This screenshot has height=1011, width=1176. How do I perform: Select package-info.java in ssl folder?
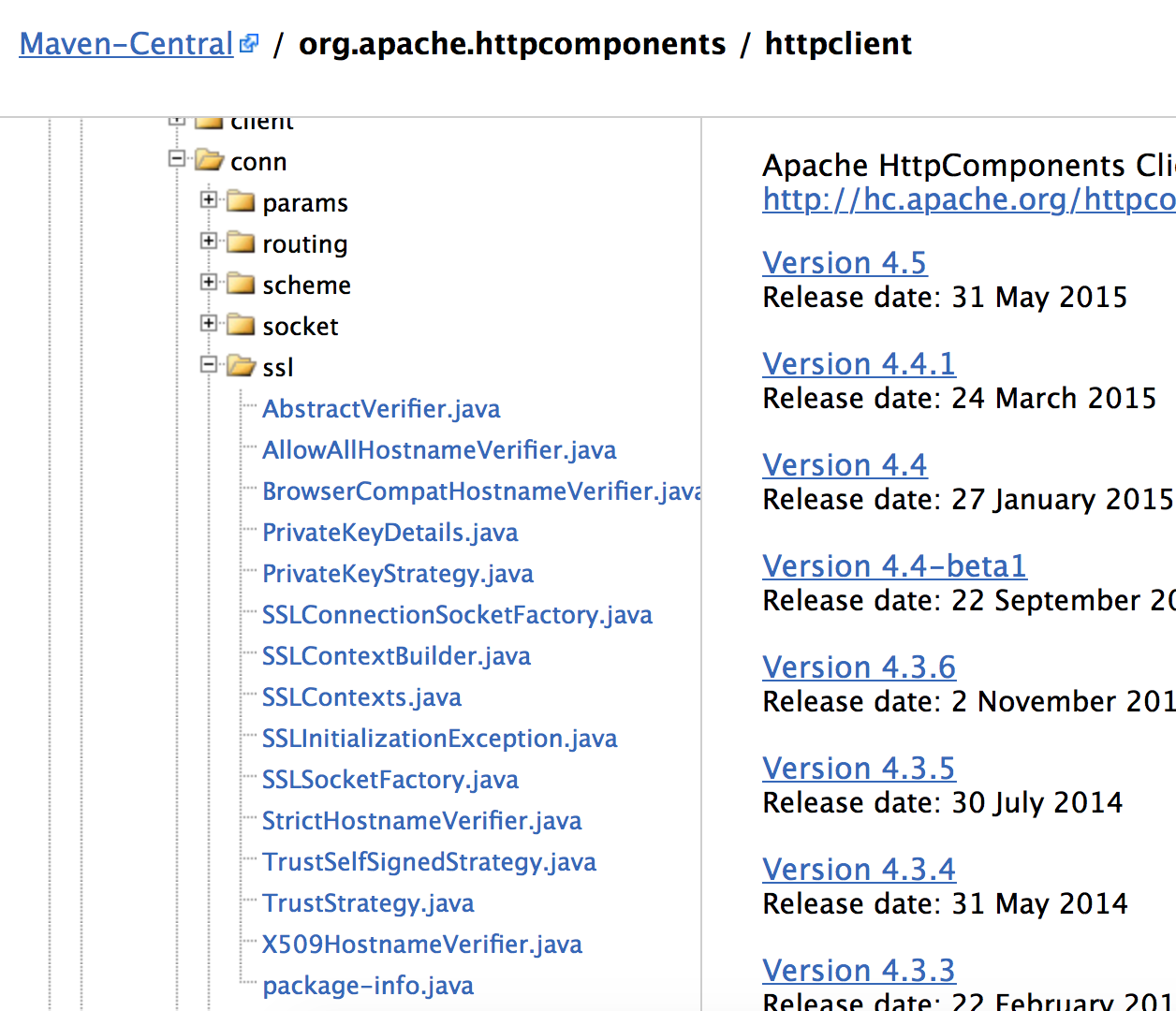(x=368, y=986)
